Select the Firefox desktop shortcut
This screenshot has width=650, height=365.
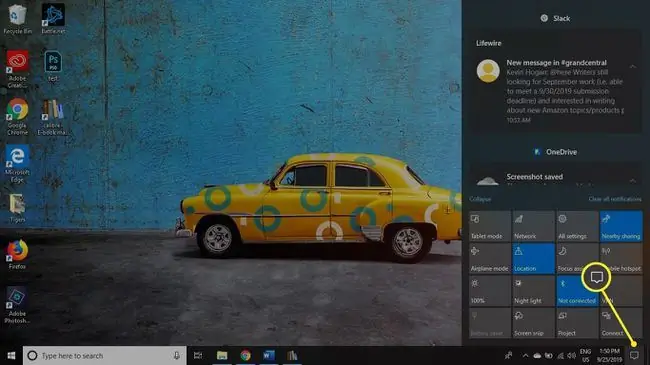(17, 254)
